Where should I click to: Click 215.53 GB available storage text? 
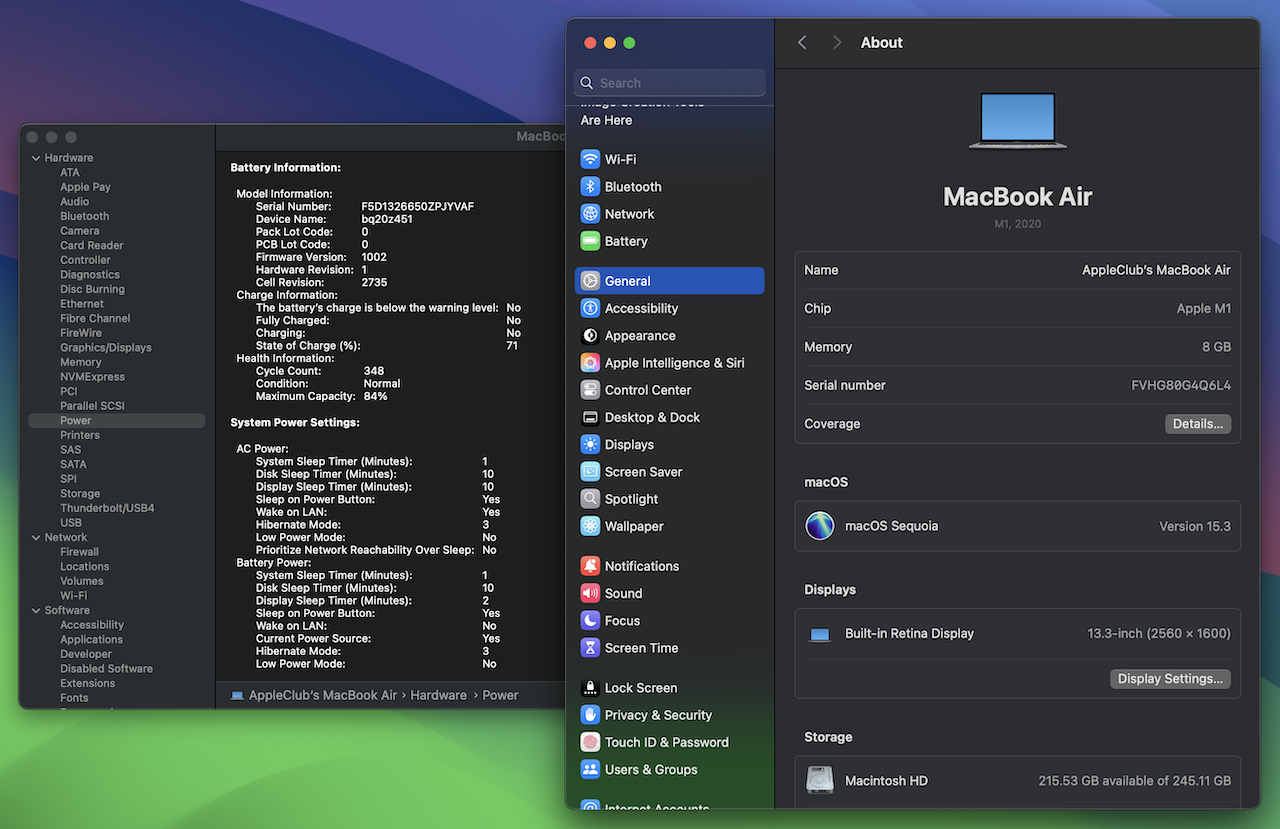tap(1135, 781)
